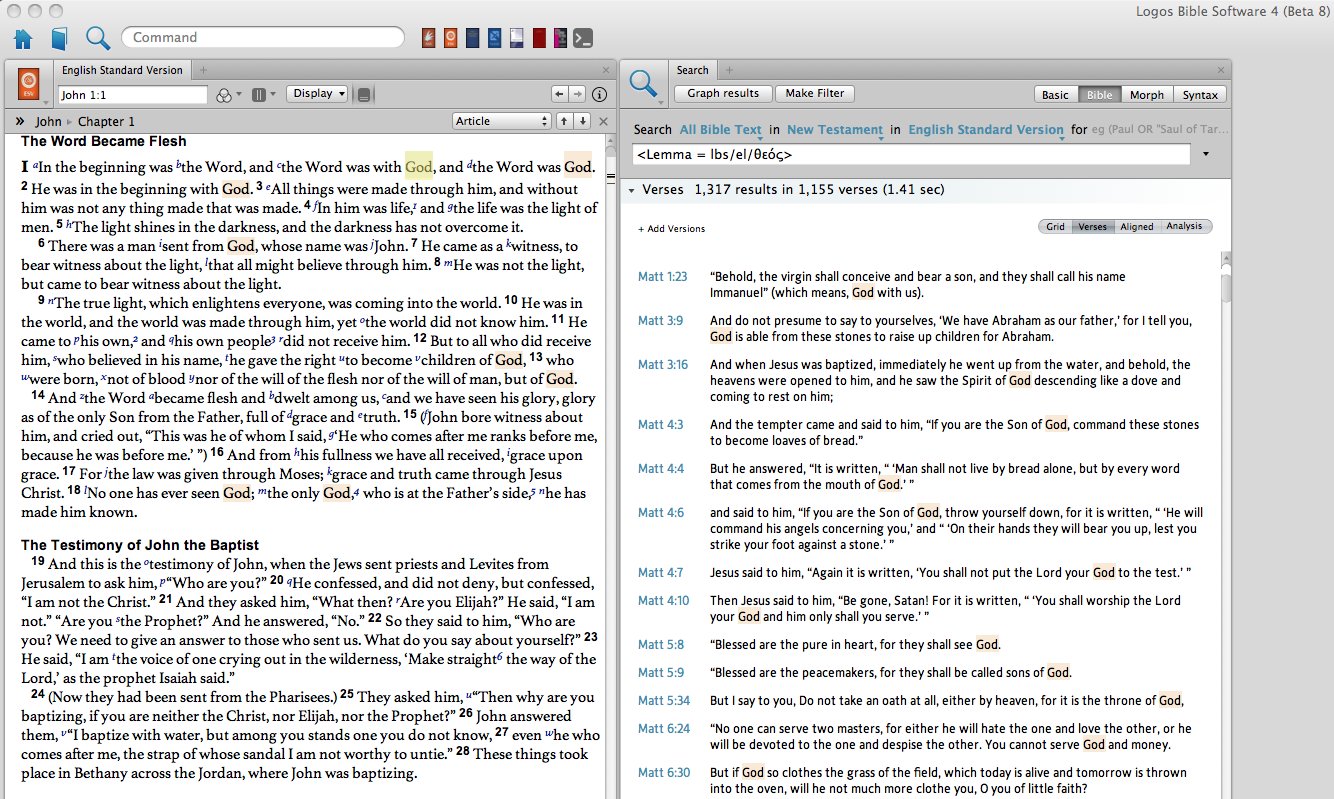
Task: Select the English Standard Version tab
Action: tap(122, 70)
